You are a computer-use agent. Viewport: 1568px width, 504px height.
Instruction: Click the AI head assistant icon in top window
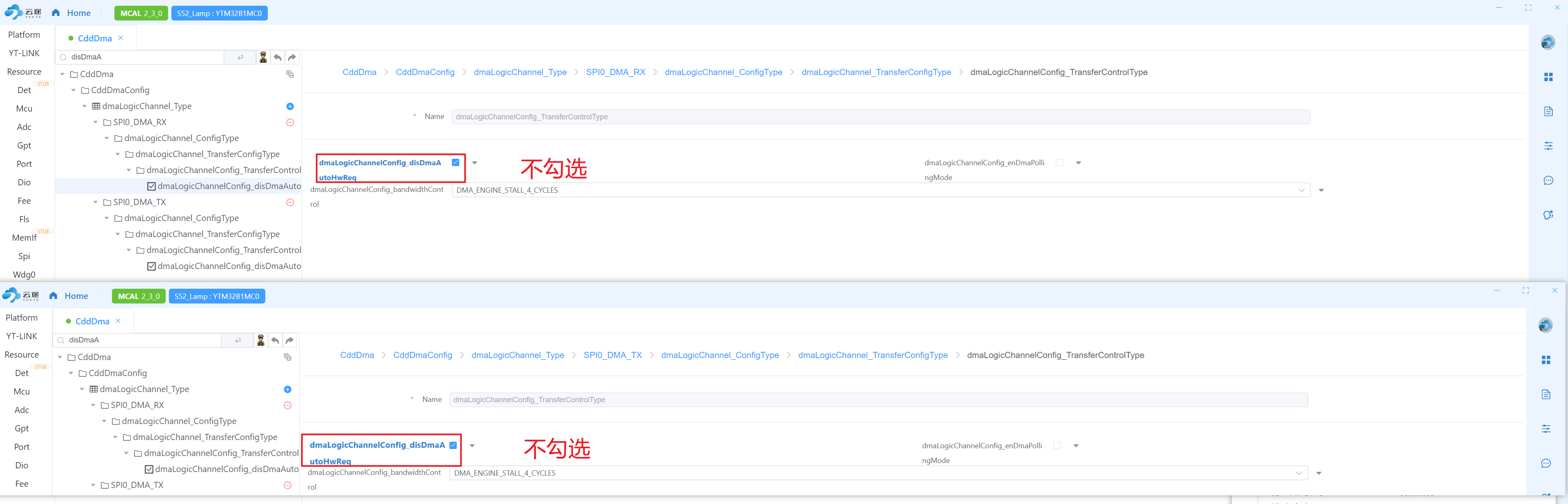click(1548, 215)
